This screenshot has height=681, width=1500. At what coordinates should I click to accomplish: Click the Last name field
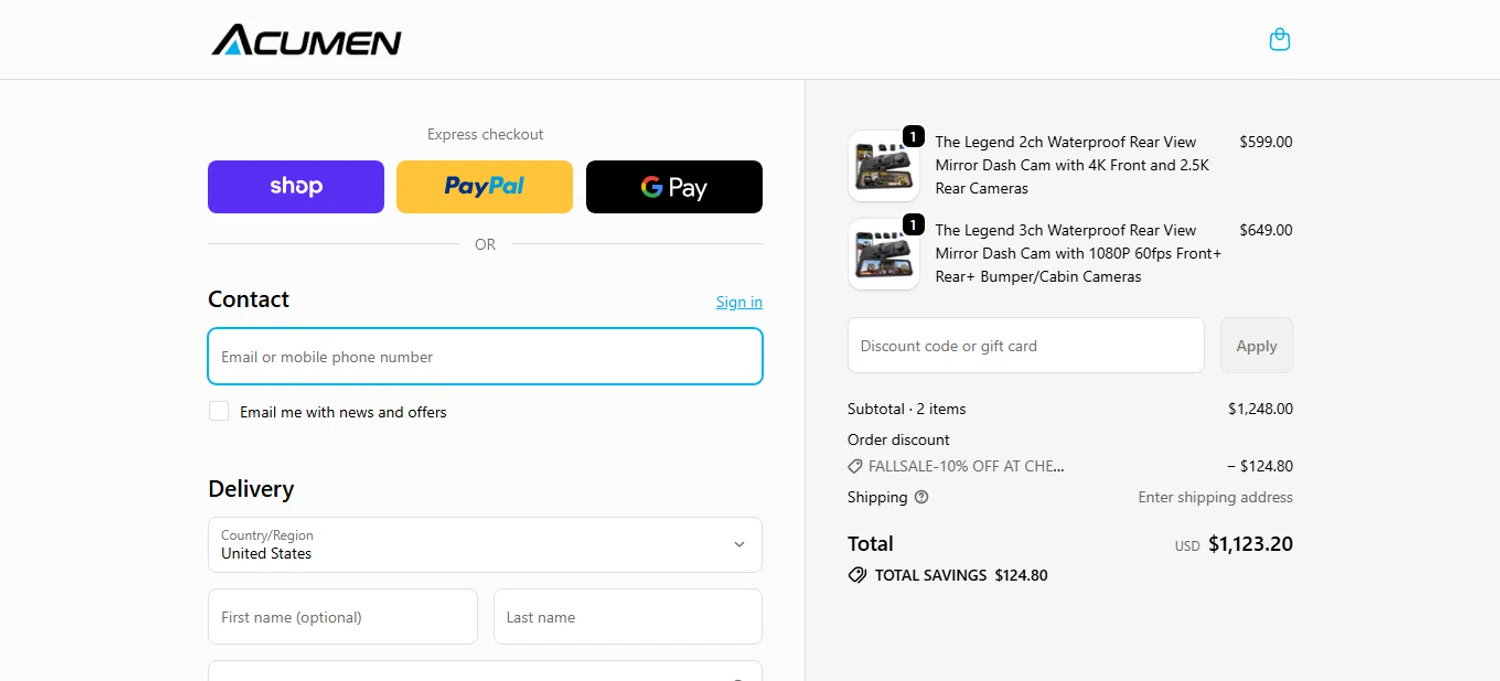click(x=628, y=617)
